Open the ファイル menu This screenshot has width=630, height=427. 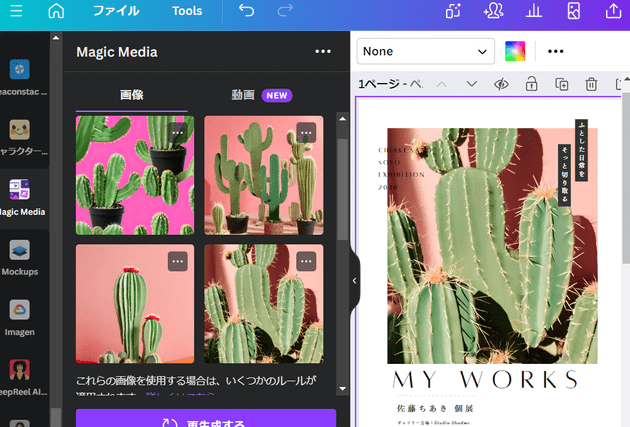click(116, 12)
